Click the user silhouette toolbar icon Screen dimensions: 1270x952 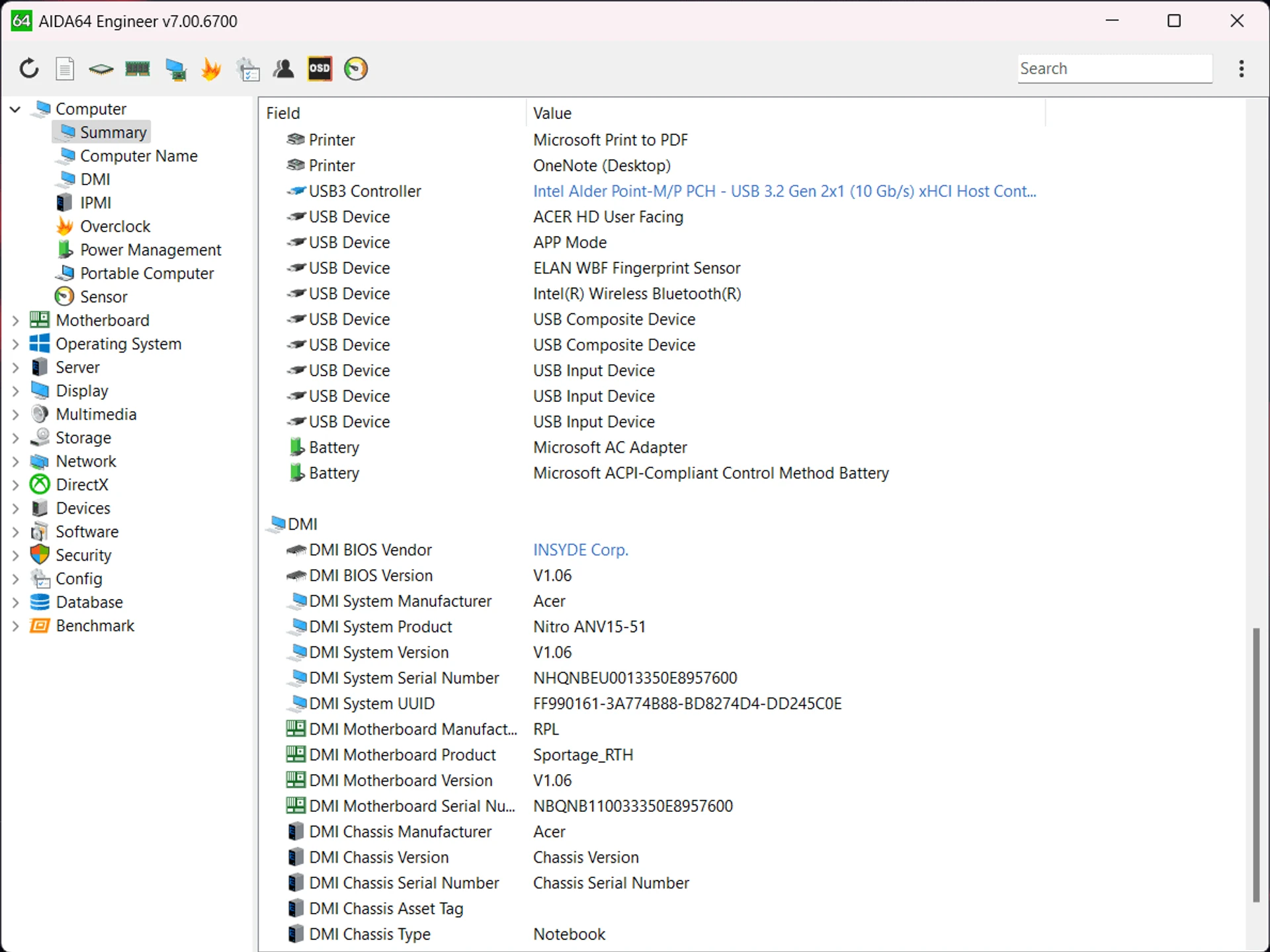coord(284,69)
